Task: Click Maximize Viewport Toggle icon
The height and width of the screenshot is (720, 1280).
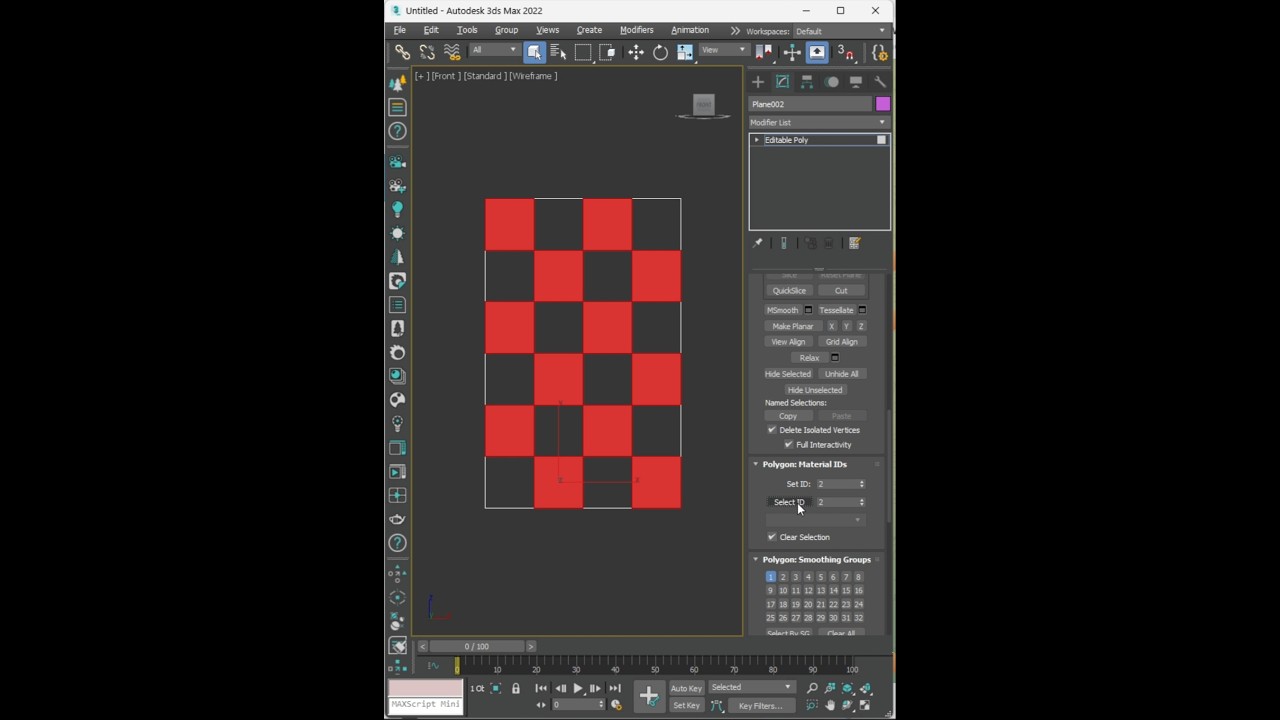Action: (865, 706)
